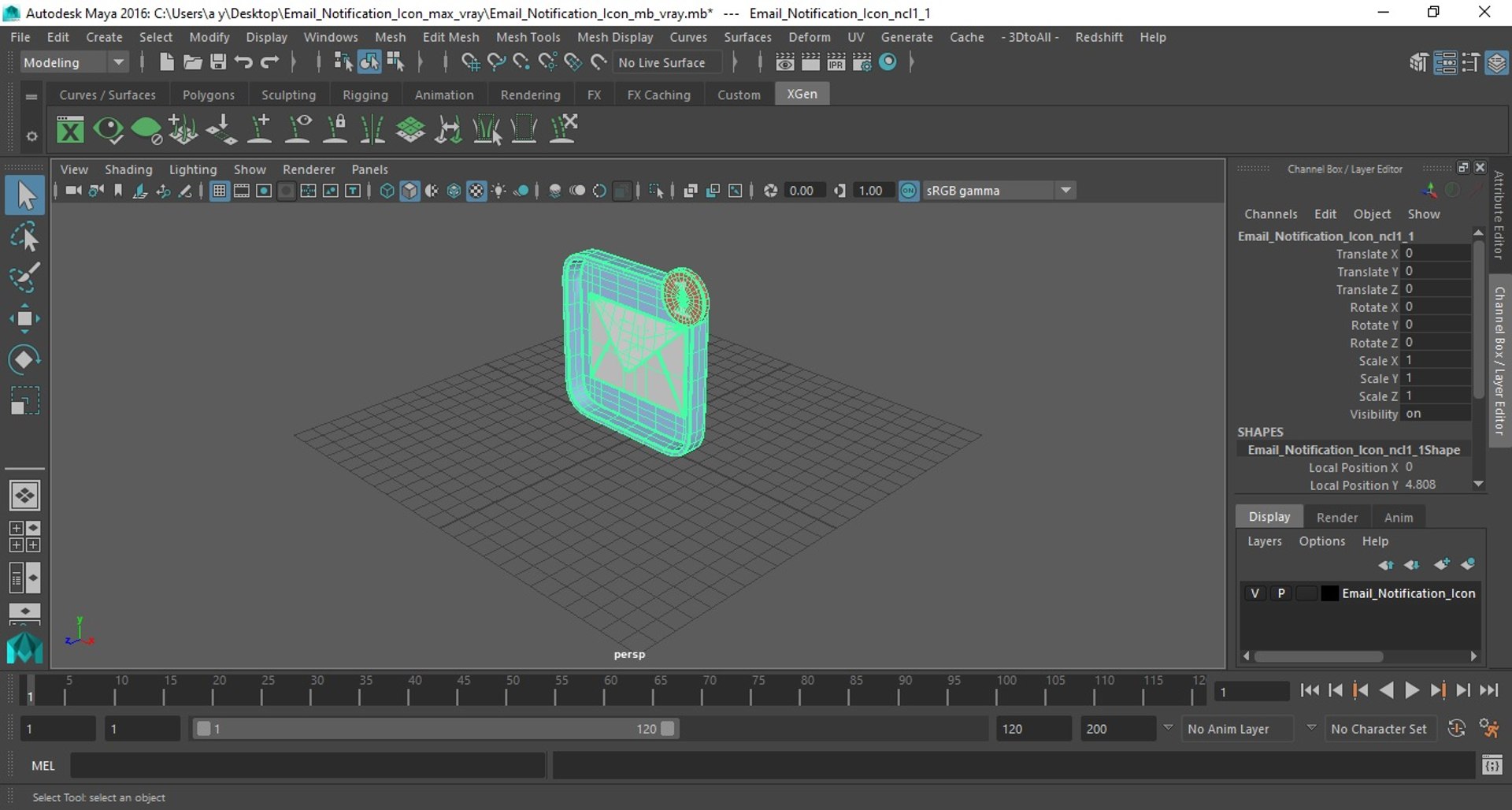Switch to the Render layer tab

1336,517
